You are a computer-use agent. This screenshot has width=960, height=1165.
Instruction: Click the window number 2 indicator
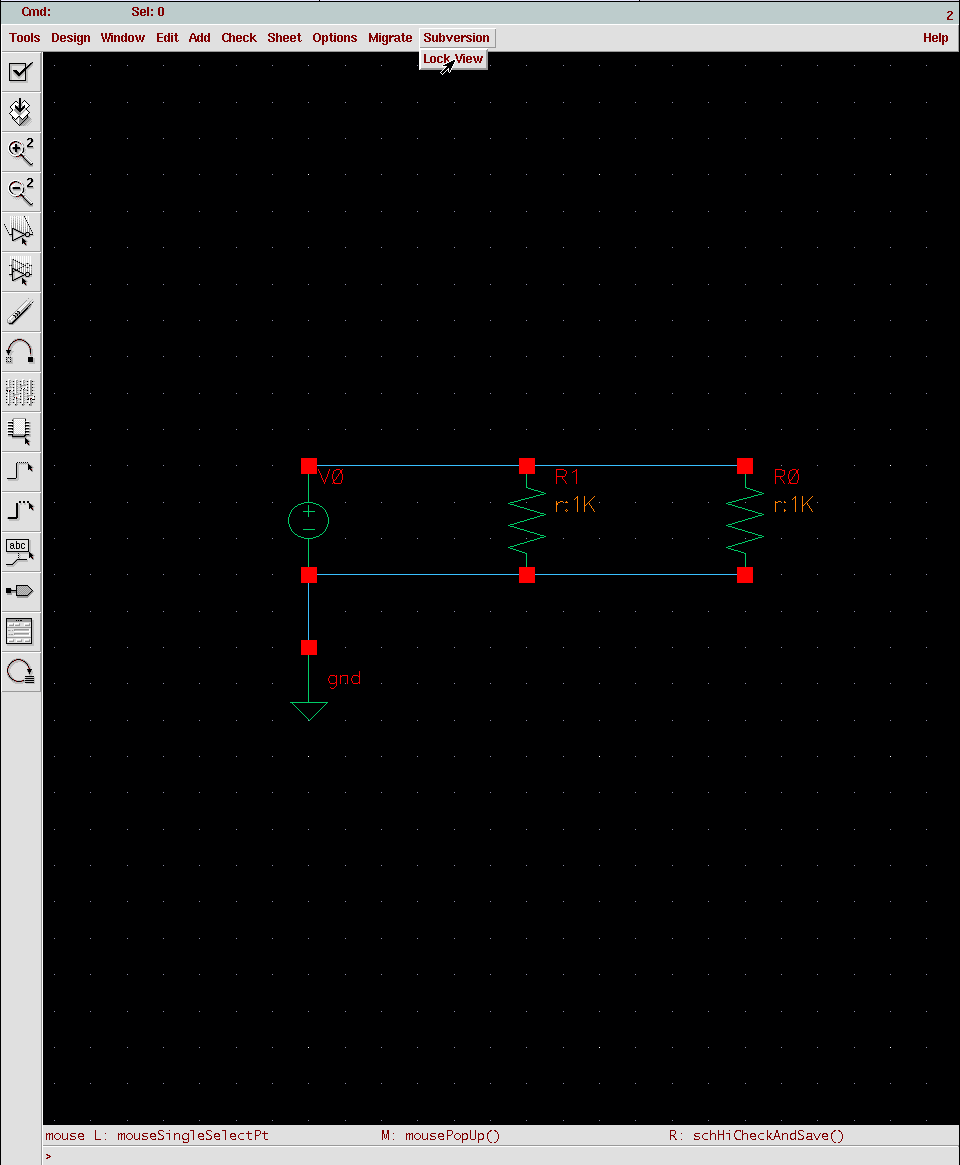tap(950, 16)
